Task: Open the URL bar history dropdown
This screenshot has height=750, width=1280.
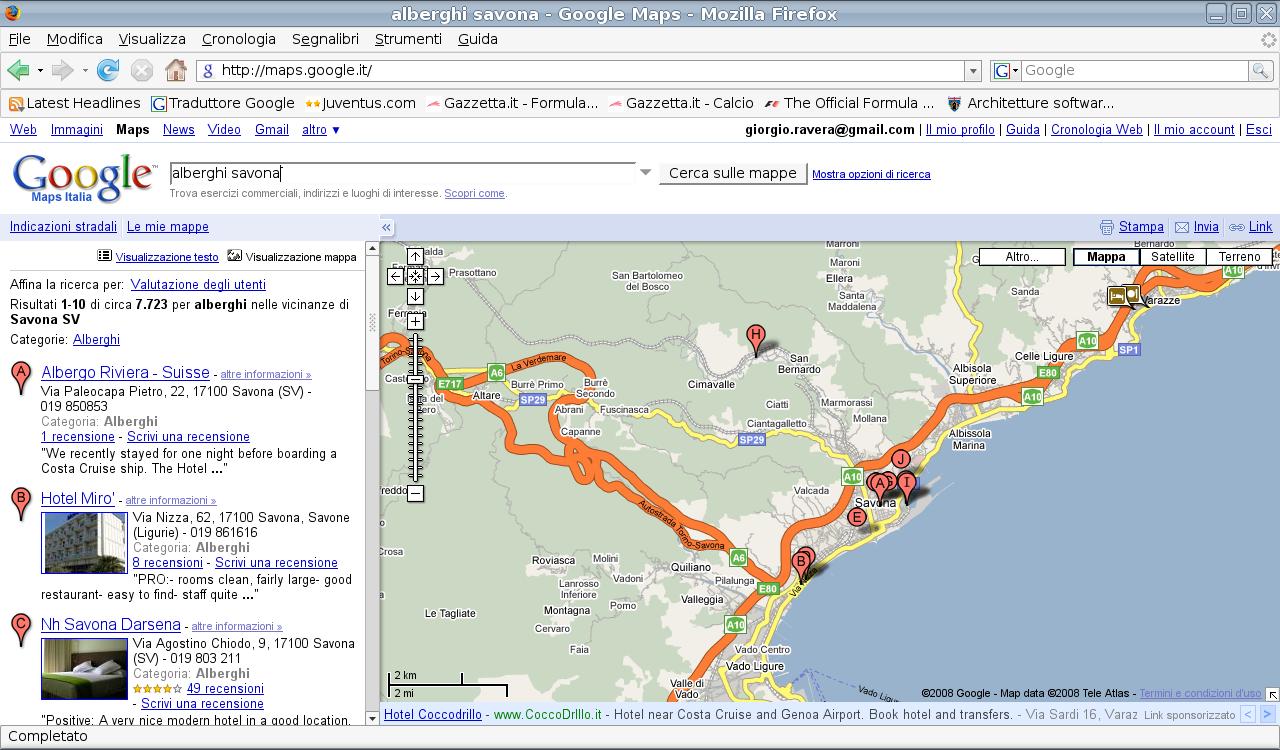Action: 972,70
